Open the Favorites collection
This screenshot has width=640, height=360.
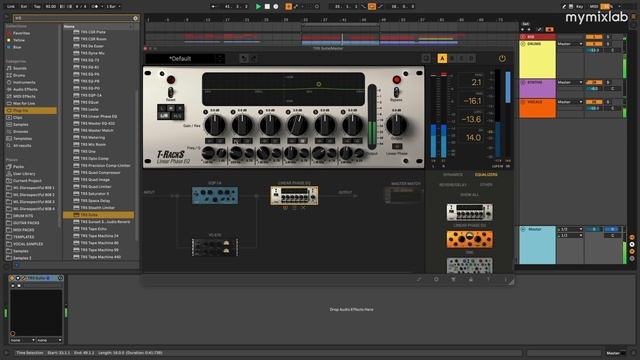[x=21, y=33]
